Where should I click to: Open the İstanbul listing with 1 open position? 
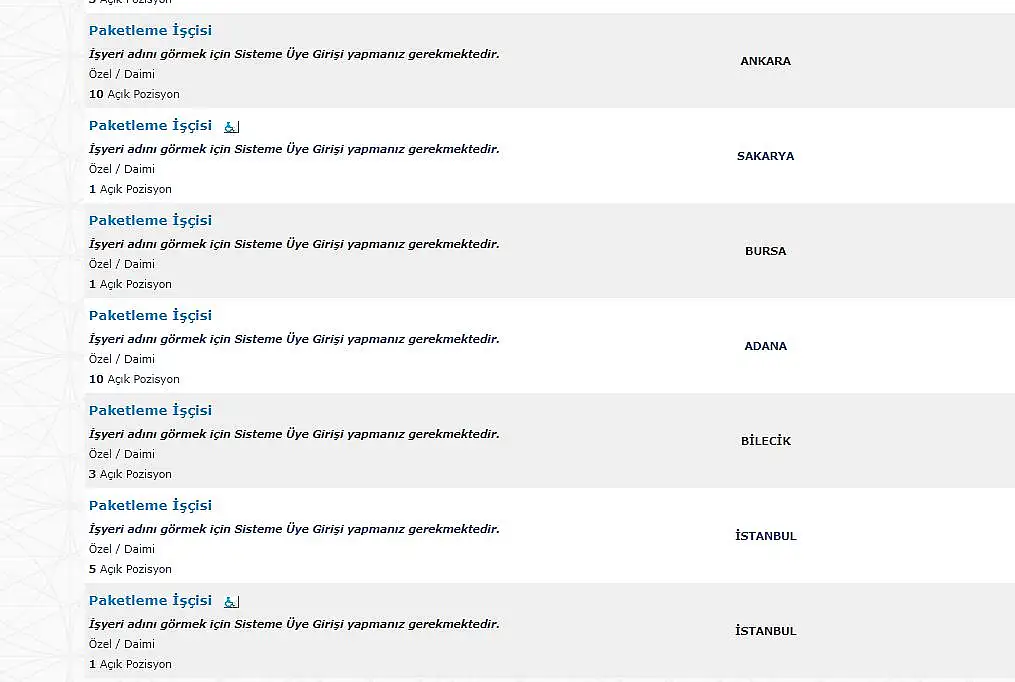click(x=150, y=600)
